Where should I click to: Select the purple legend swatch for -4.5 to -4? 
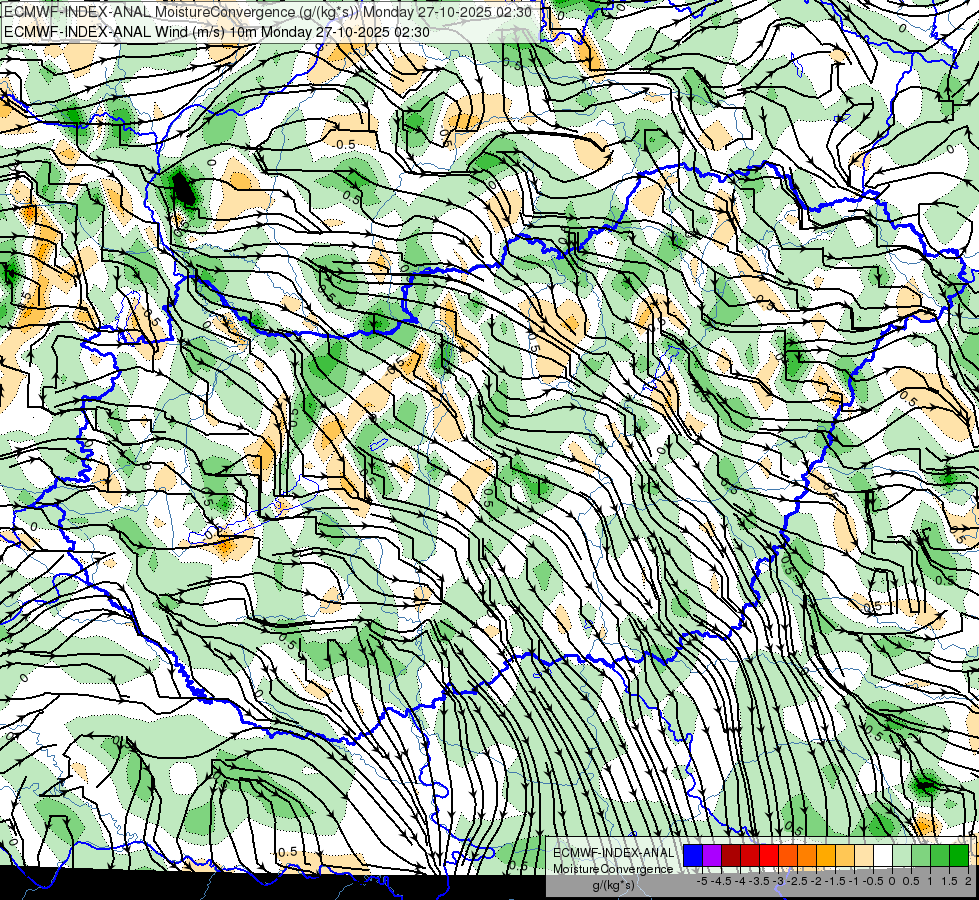(x=712, y=856)
